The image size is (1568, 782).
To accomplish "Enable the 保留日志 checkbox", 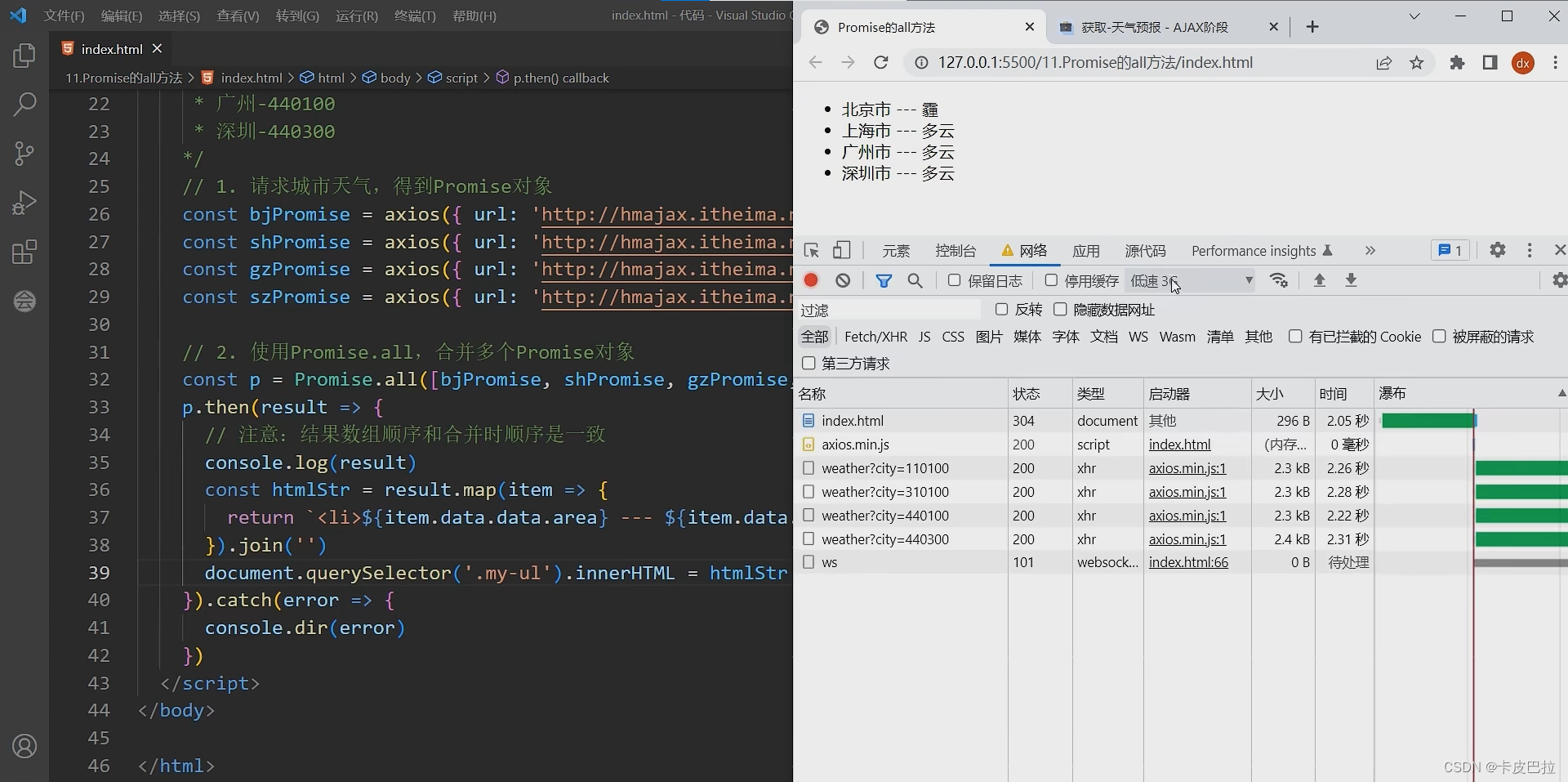I will click(953, 280).
